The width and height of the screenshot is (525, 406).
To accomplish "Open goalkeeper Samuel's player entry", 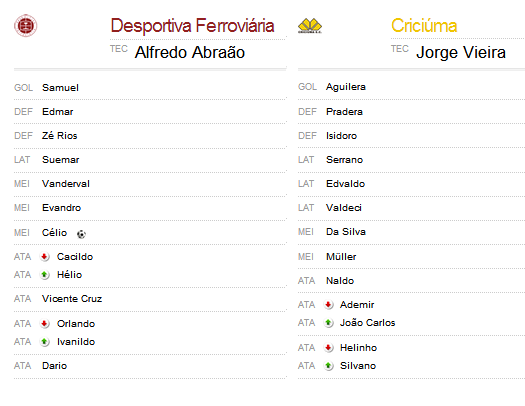I will tap(60, 88).
